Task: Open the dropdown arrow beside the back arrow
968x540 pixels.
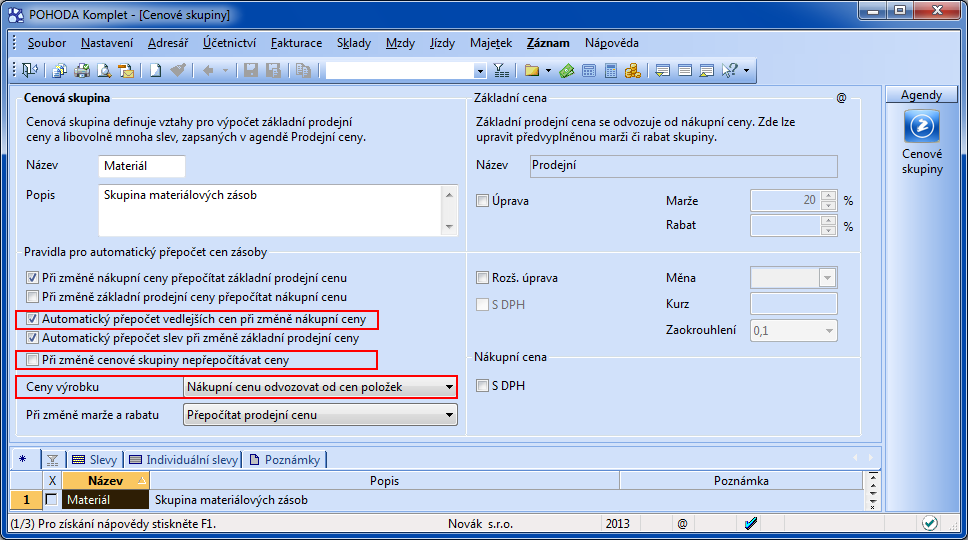Action: pyautogui.click(x=225, y=71)
